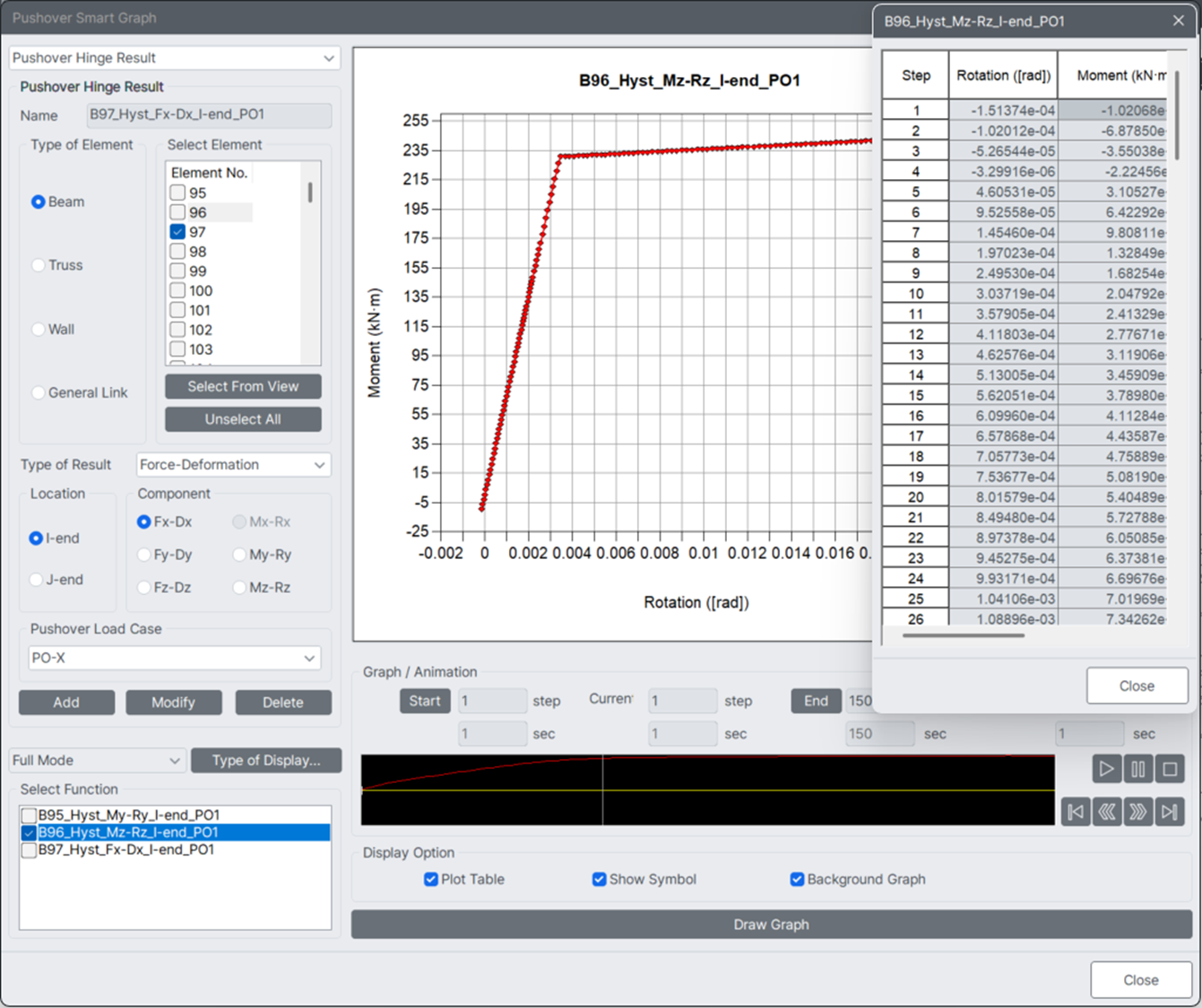Step forward with the fast-forward icon
Screen dimensions: 1202x1008
1138,812
